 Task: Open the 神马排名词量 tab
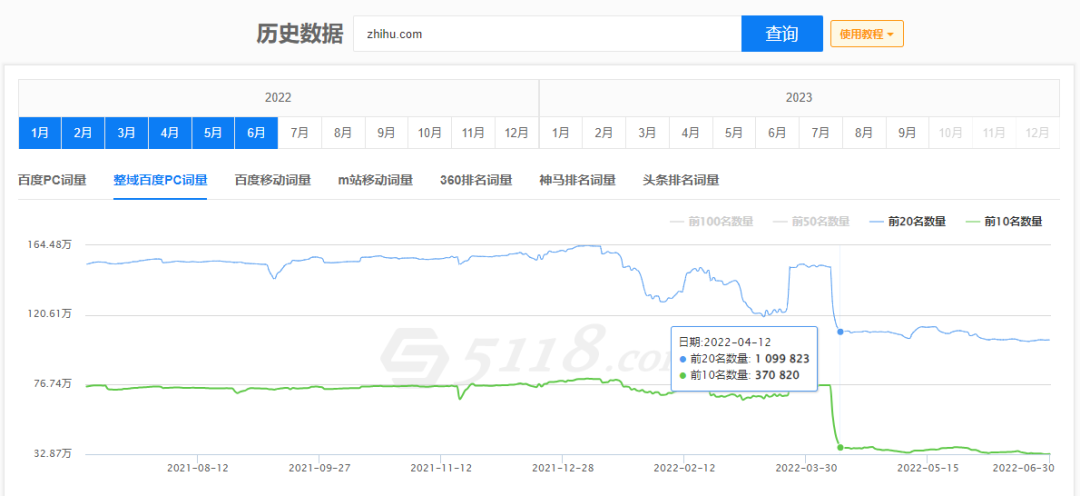[x=577, y=180]
